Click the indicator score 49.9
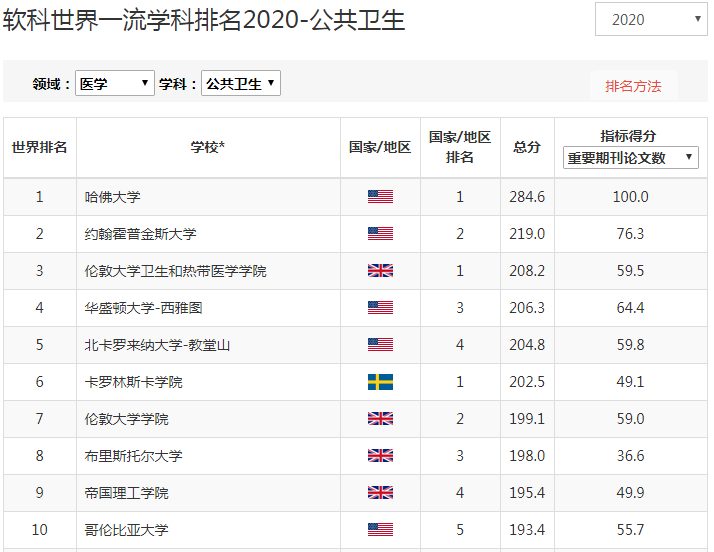This screenshot has height=552, width=714. pyautogui.click(x=631, y=492)
